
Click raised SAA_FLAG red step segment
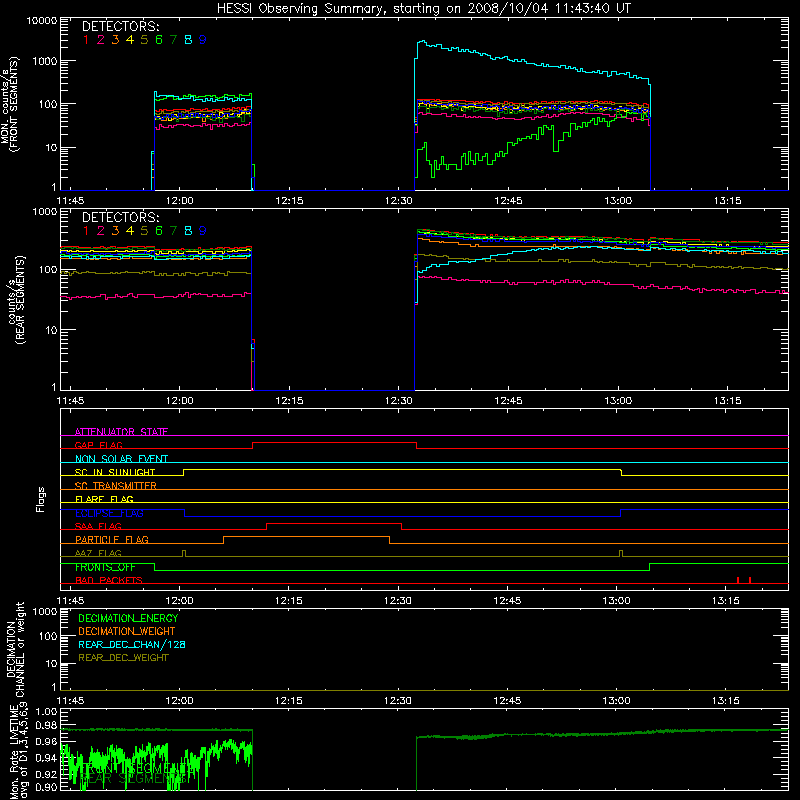334,523
